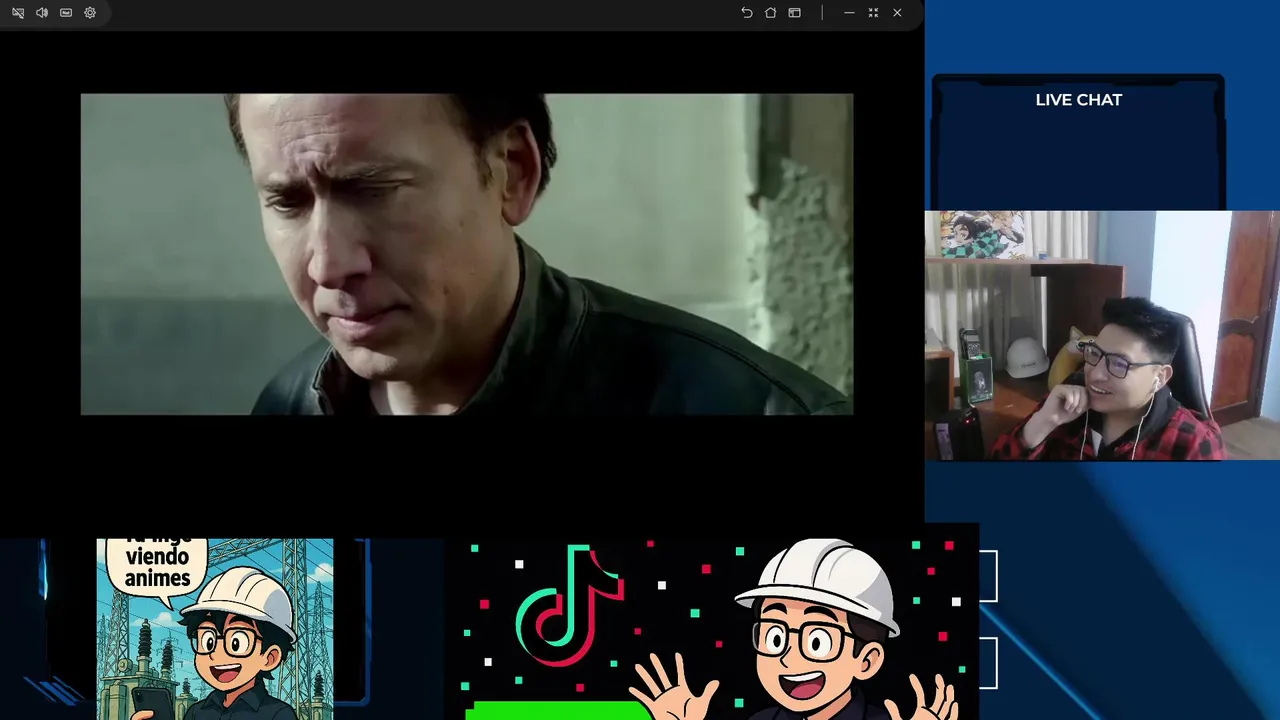Click the movie video frame
The height and width of the screenshot is (720, 1280).
coord(467,254)
